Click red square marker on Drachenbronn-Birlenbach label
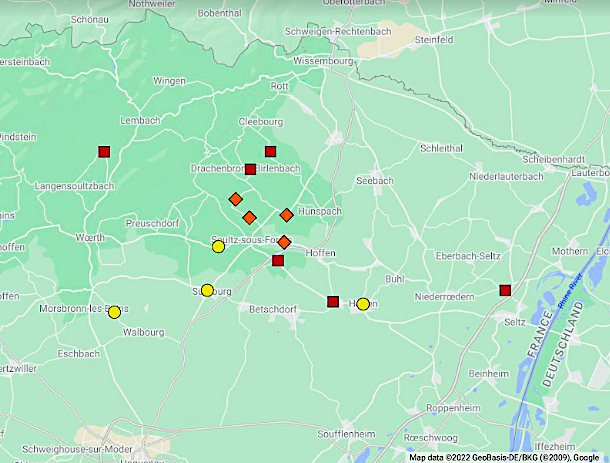This screenshot has width=610, height=463. [251, 169]
